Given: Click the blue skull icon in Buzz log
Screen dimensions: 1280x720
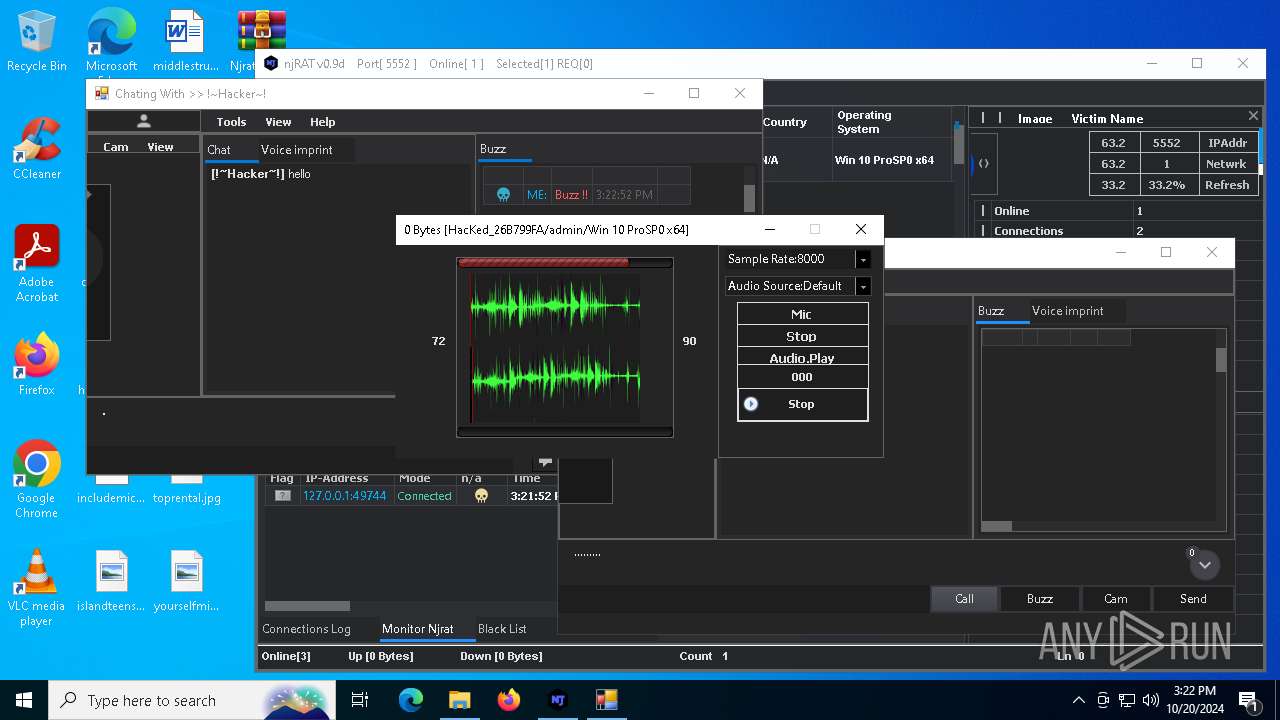Looking at the screenshot, I should pos(504,195).
